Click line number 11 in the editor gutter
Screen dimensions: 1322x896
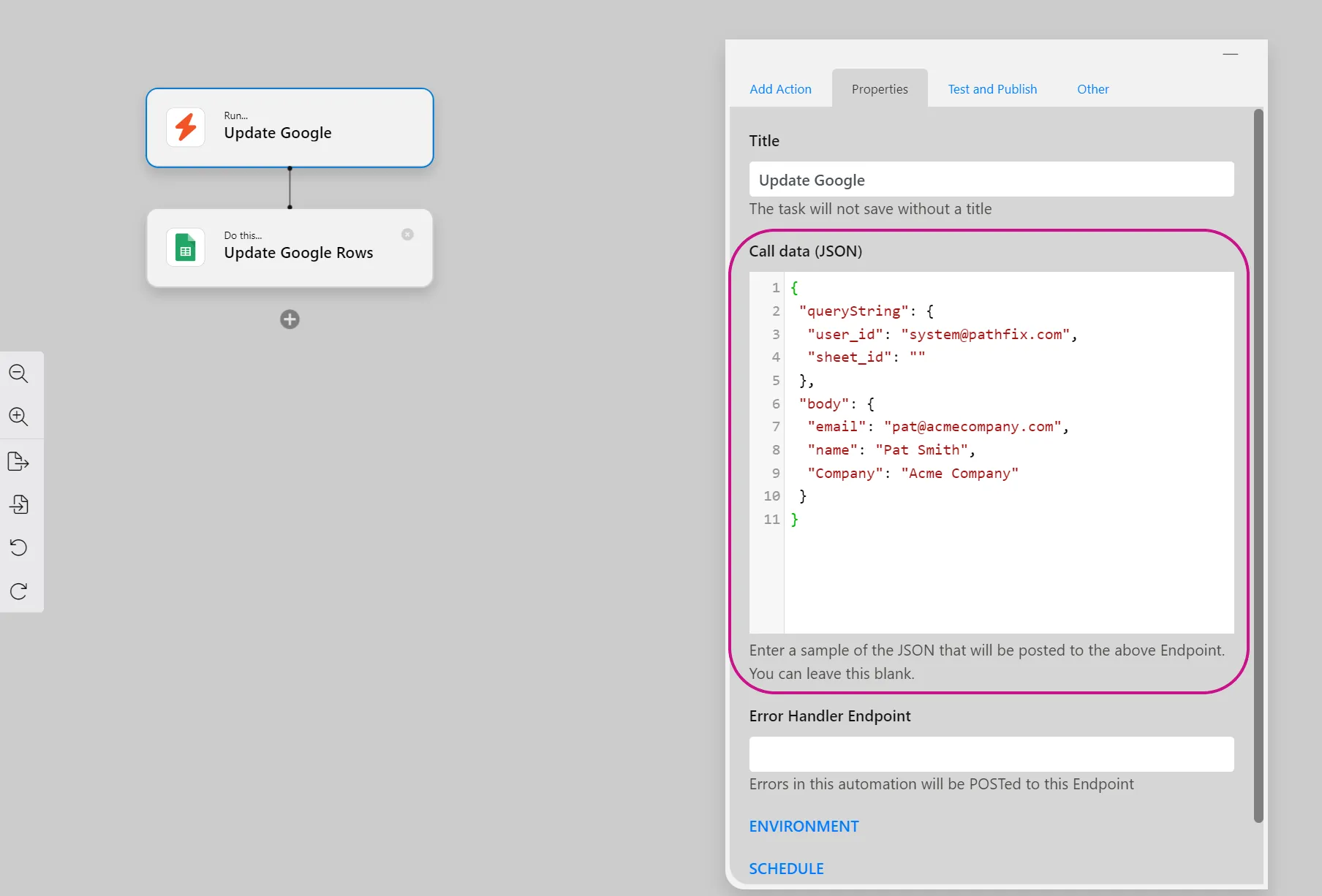pyautogui.click(x=771, y=519)
